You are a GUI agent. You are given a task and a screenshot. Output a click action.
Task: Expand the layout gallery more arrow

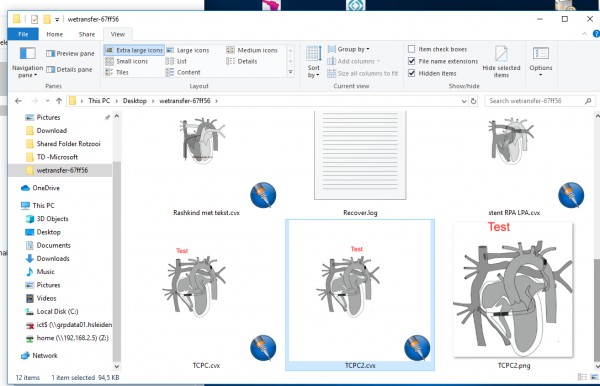point(290,72)
